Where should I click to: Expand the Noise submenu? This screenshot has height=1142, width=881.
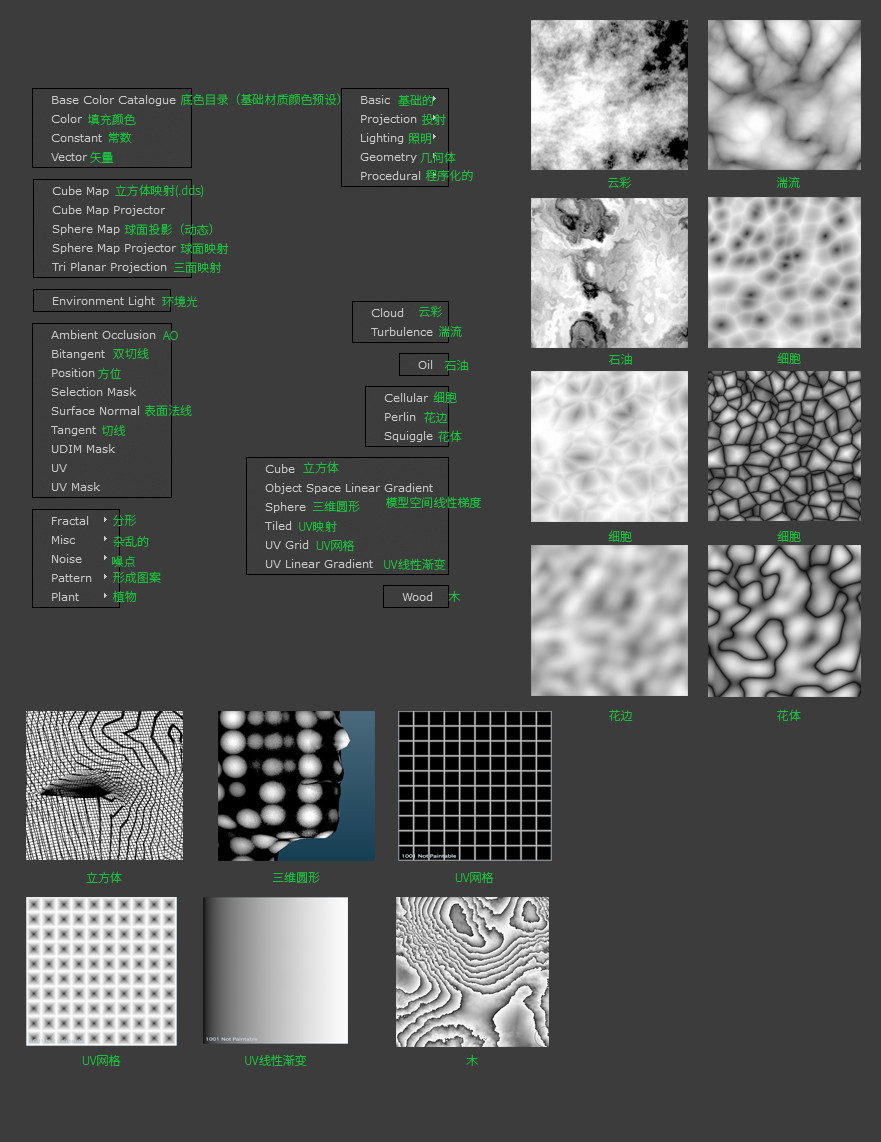[67, 559]
